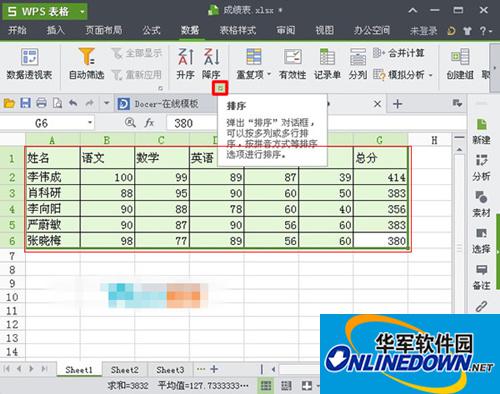Open 分析 panel in right sidebar

click(x=481, y=168)
